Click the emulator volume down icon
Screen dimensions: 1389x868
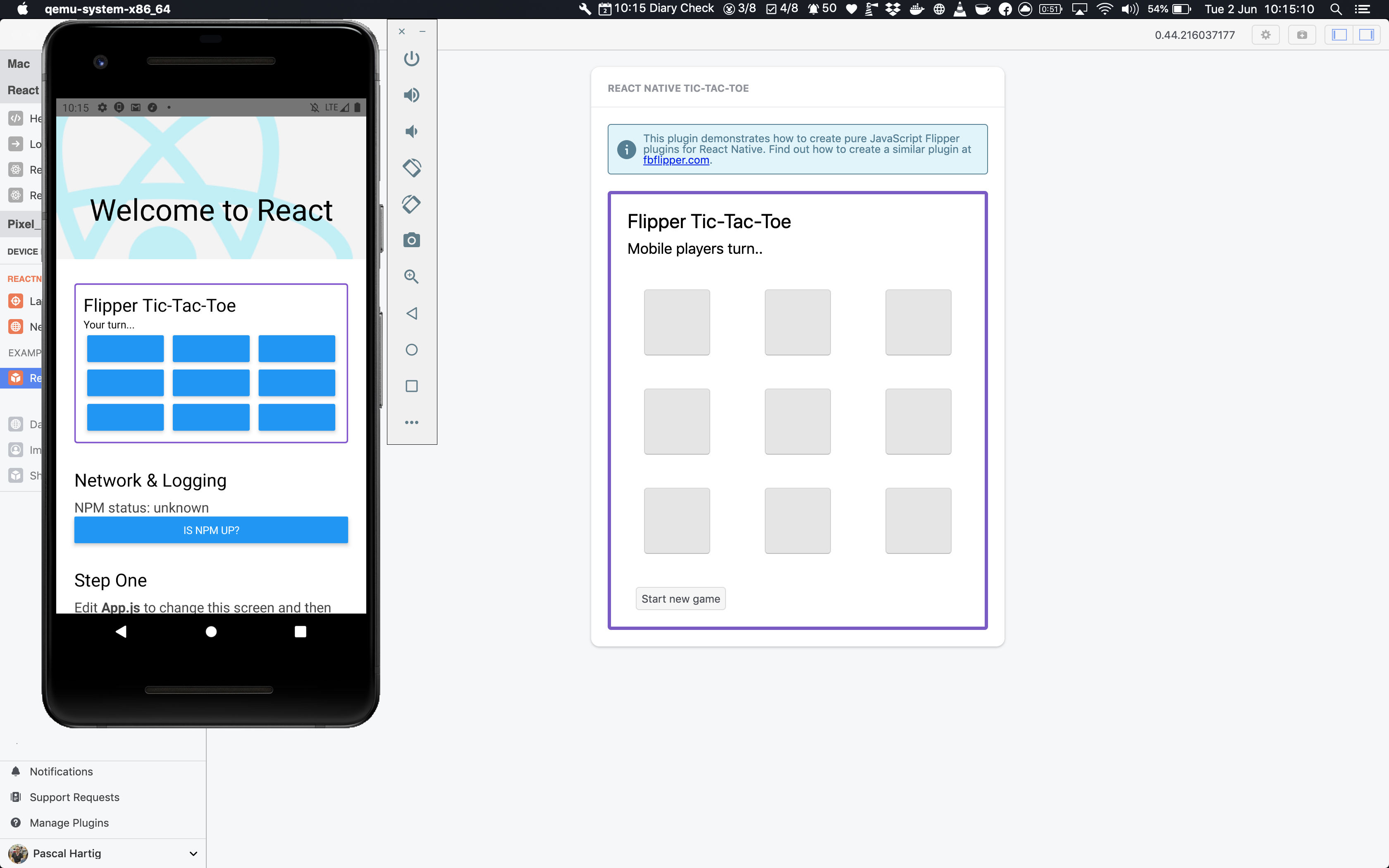tap(412, 131)
